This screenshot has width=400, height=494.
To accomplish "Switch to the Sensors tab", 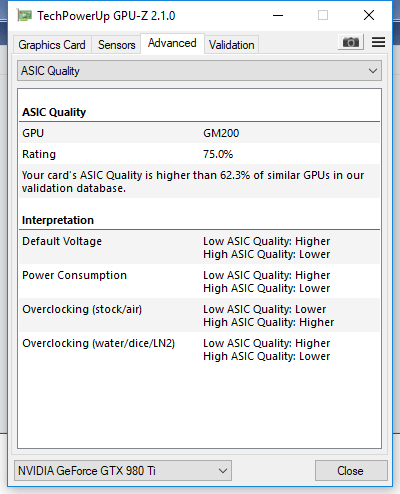I will coord(116,45).
